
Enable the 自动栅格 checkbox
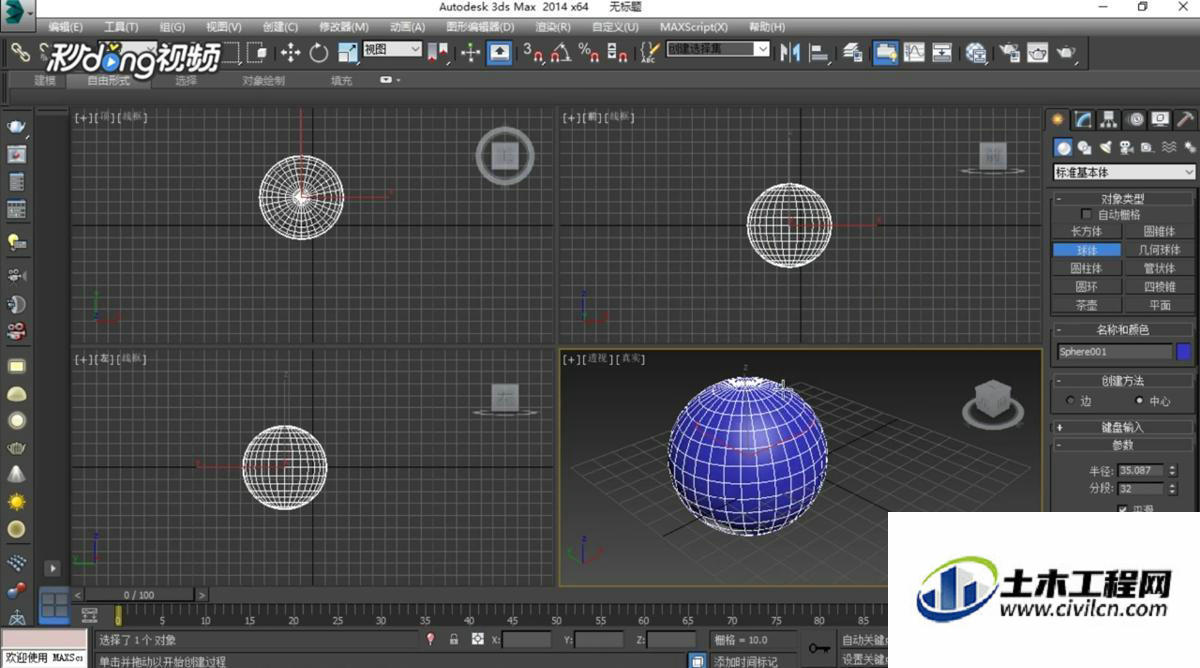(1087, 214)
